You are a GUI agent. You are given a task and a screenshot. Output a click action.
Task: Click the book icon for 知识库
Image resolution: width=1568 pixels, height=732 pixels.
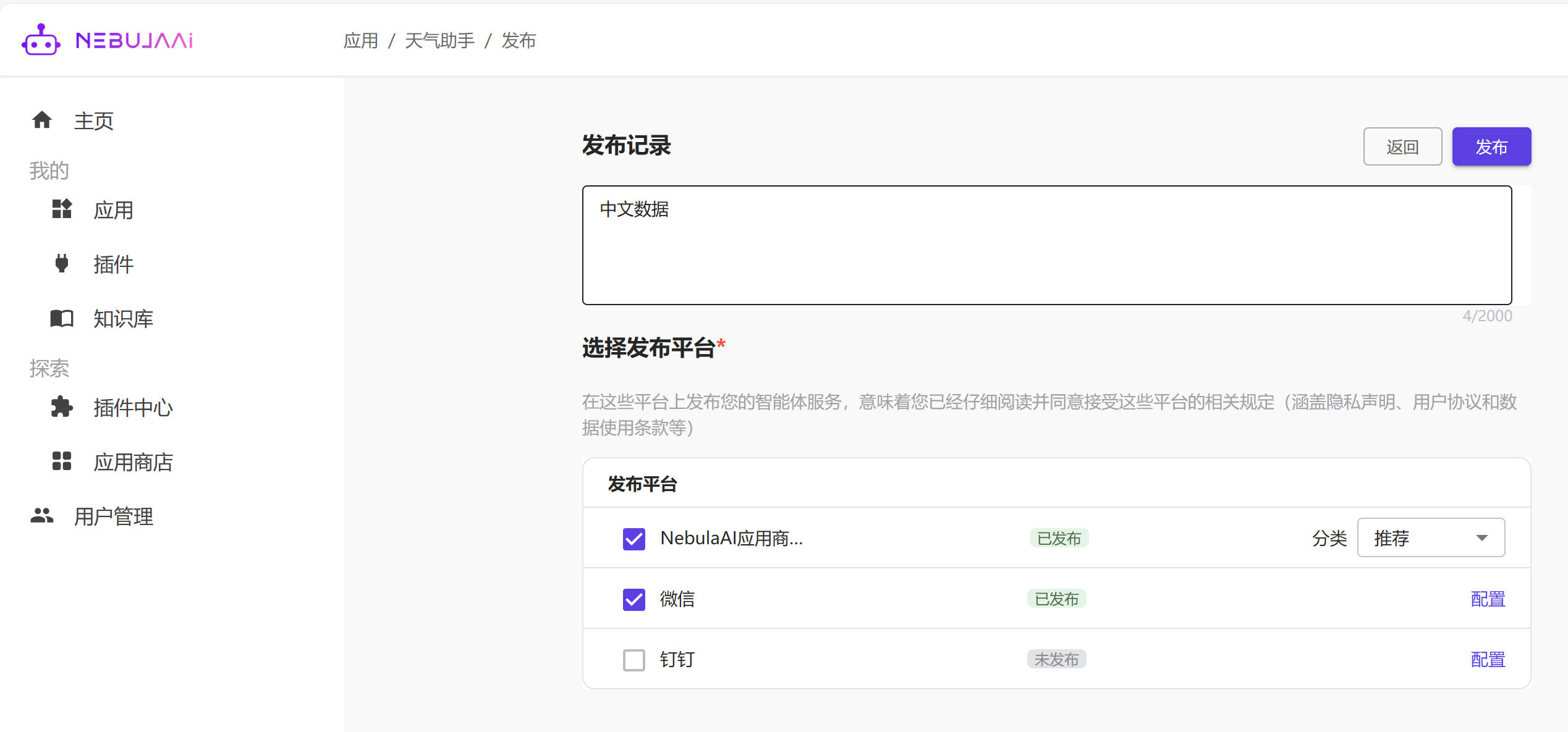tap(62, 318)
